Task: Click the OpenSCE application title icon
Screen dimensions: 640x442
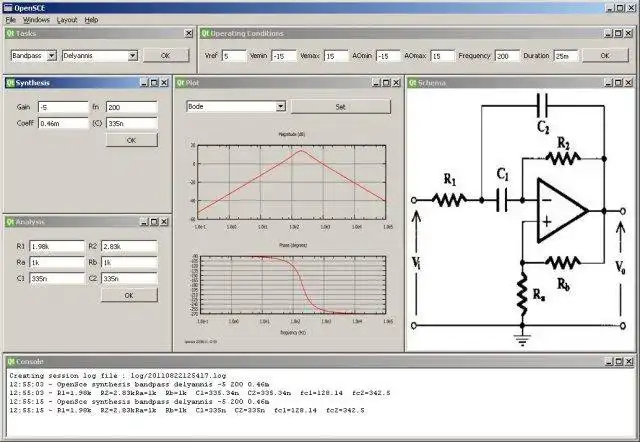Action: point(8,8)
